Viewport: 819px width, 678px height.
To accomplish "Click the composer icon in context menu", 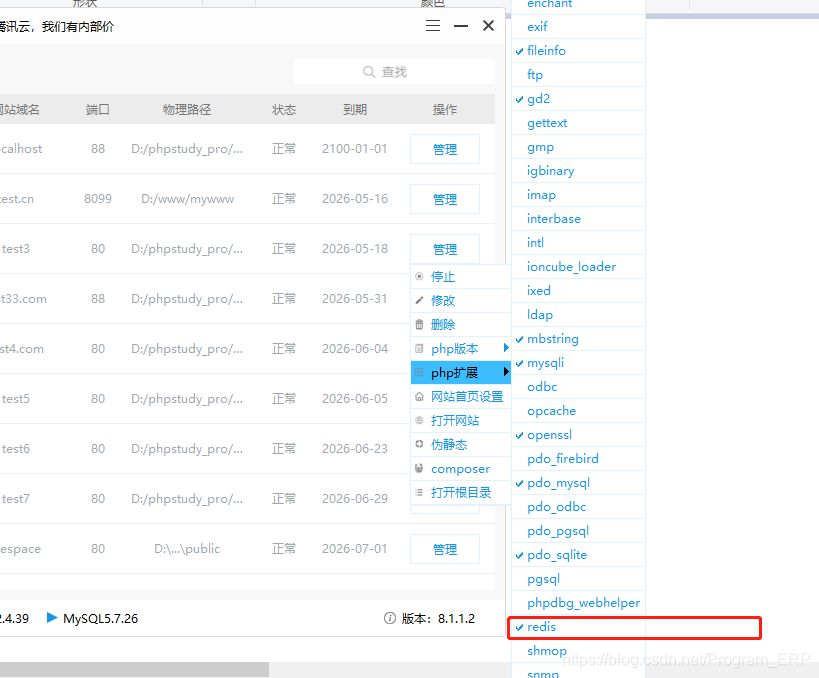I will tap(419, 469).
